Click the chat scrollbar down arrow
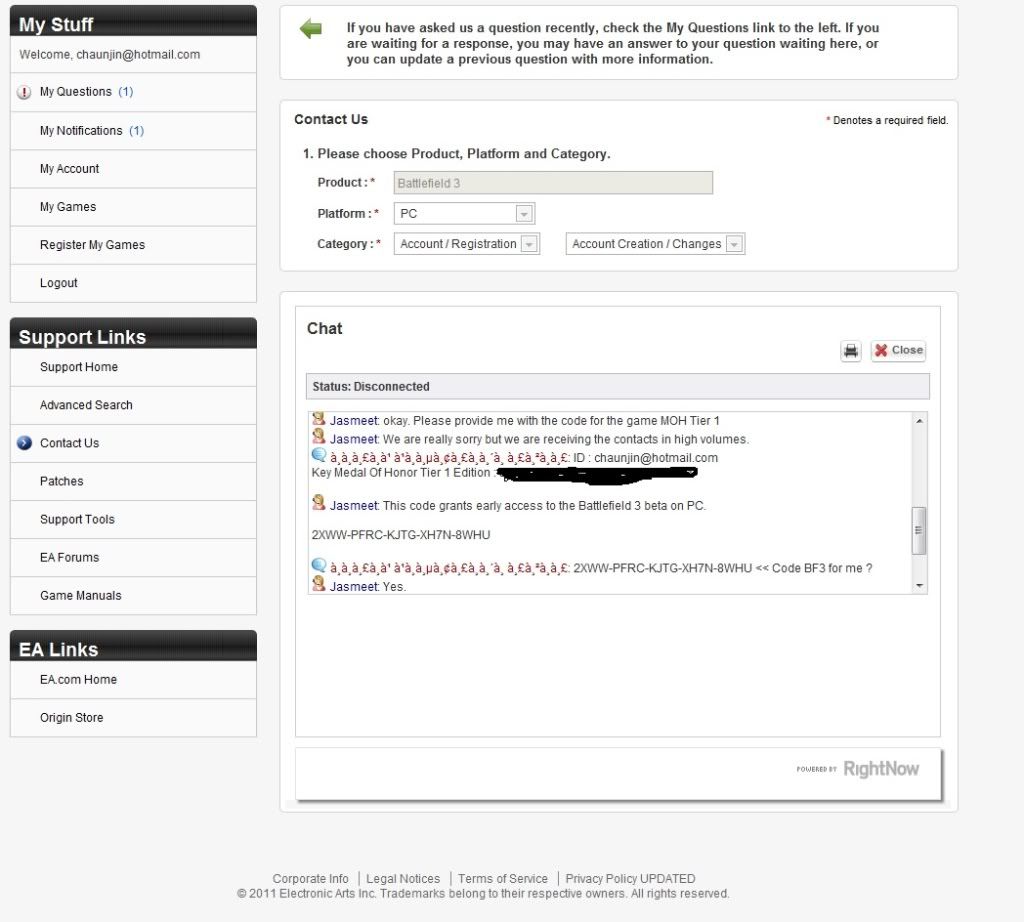1024x922 pixels. [919, 586]
